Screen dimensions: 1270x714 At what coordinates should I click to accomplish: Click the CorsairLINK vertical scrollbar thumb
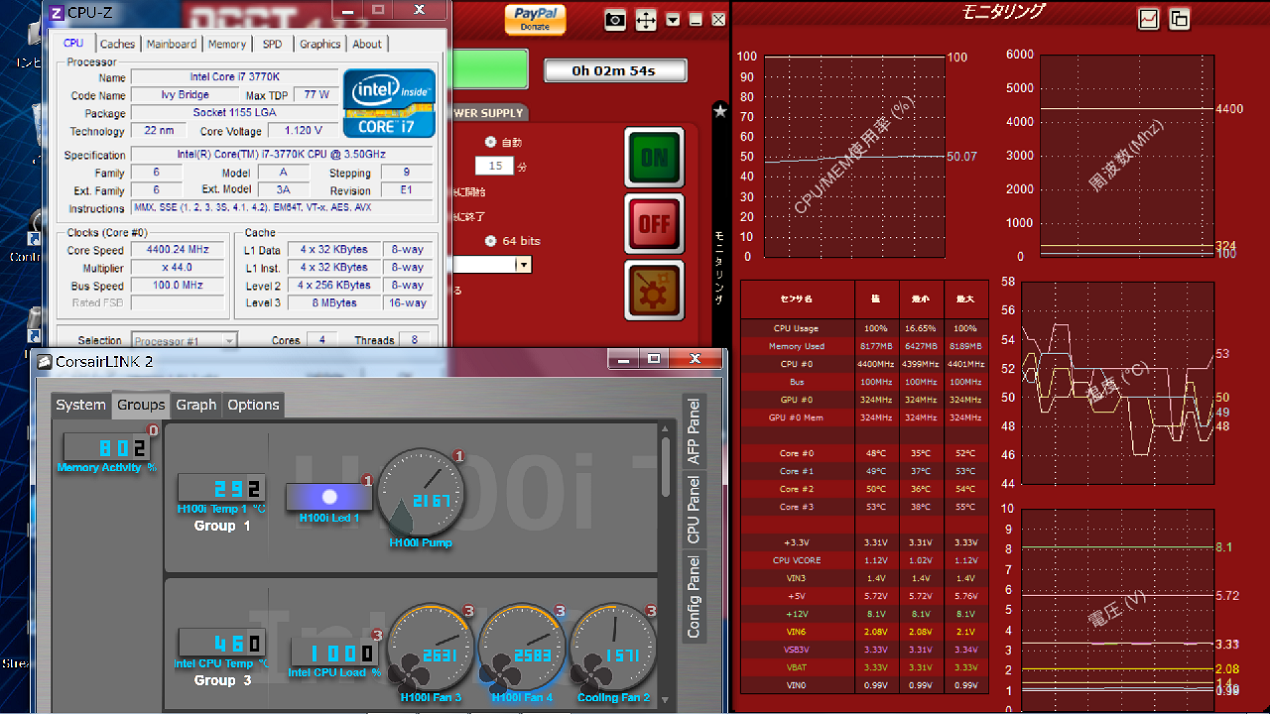point(667,466)
